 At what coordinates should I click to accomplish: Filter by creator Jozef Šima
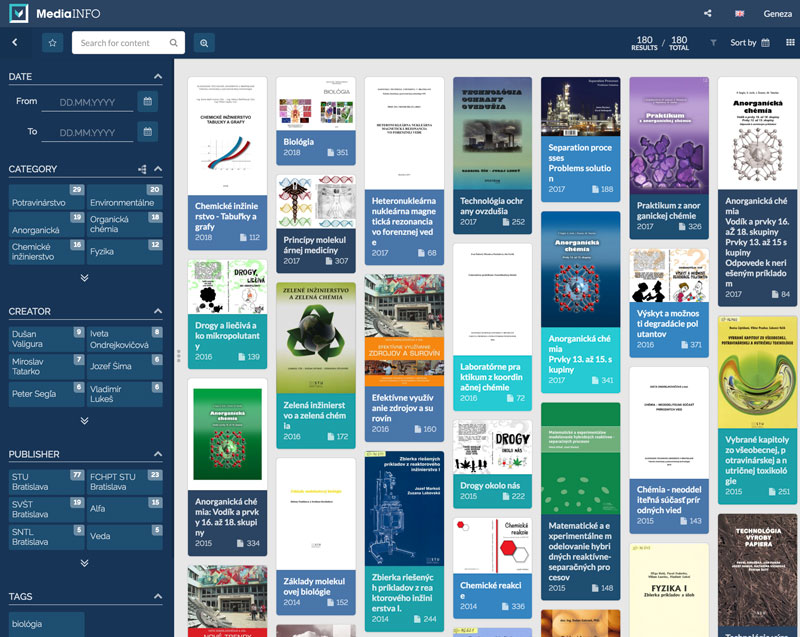click(x=124, y=366)
